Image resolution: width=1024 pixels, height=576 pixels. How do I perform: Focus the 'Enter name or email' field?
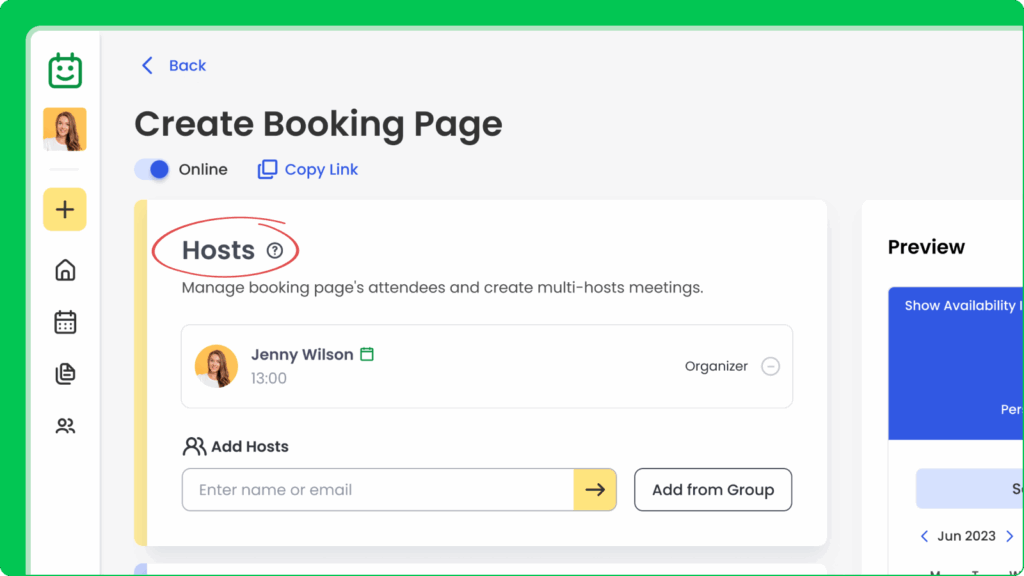[x=377, y=490]
